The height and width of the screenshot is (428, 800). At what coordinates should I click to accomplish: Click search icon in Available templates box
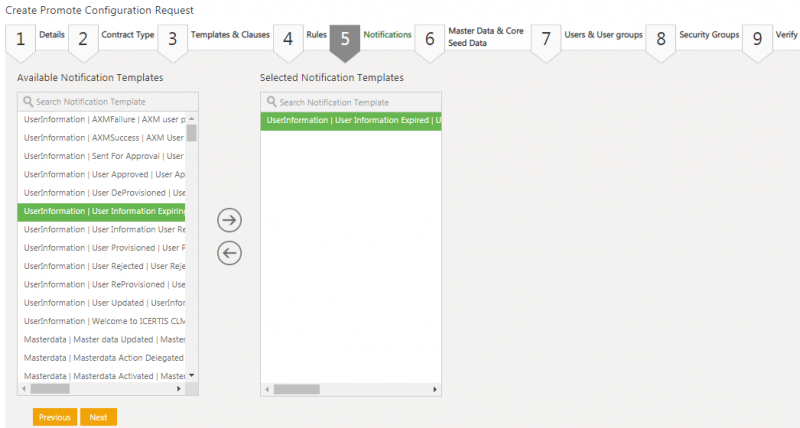(x=28, y=101)
